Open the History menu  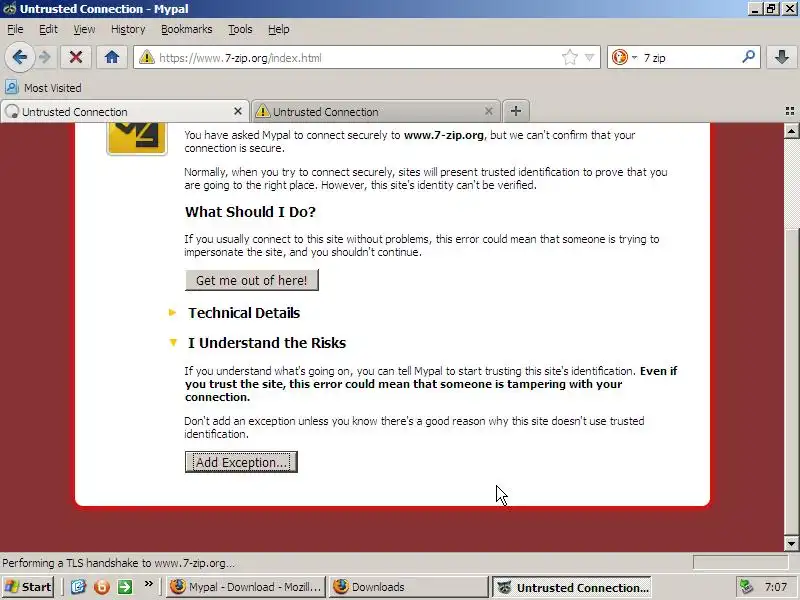(128, 29)
